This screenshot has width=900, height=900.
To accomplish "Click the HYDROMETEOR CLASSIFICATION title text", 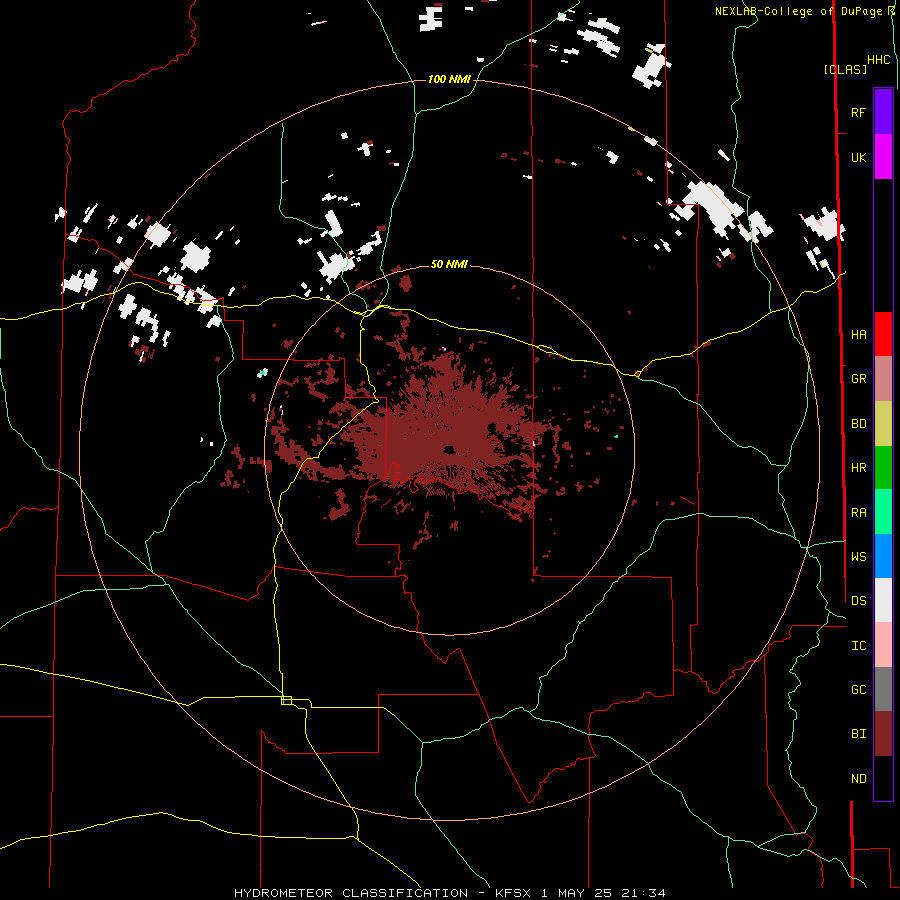I will (x=351, y=893).
